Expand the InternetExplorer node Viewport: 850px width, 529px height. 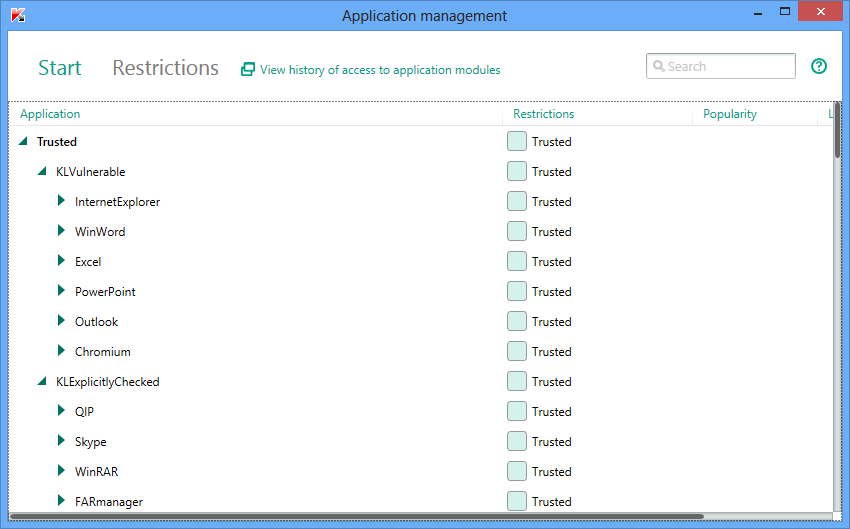point(61,201)
